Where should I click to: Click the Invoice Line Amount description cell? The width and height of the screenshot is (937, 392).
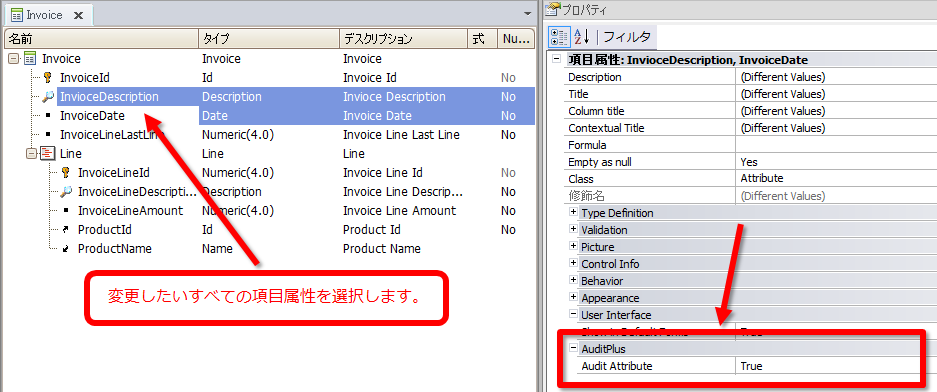click(x=399, y=211)
